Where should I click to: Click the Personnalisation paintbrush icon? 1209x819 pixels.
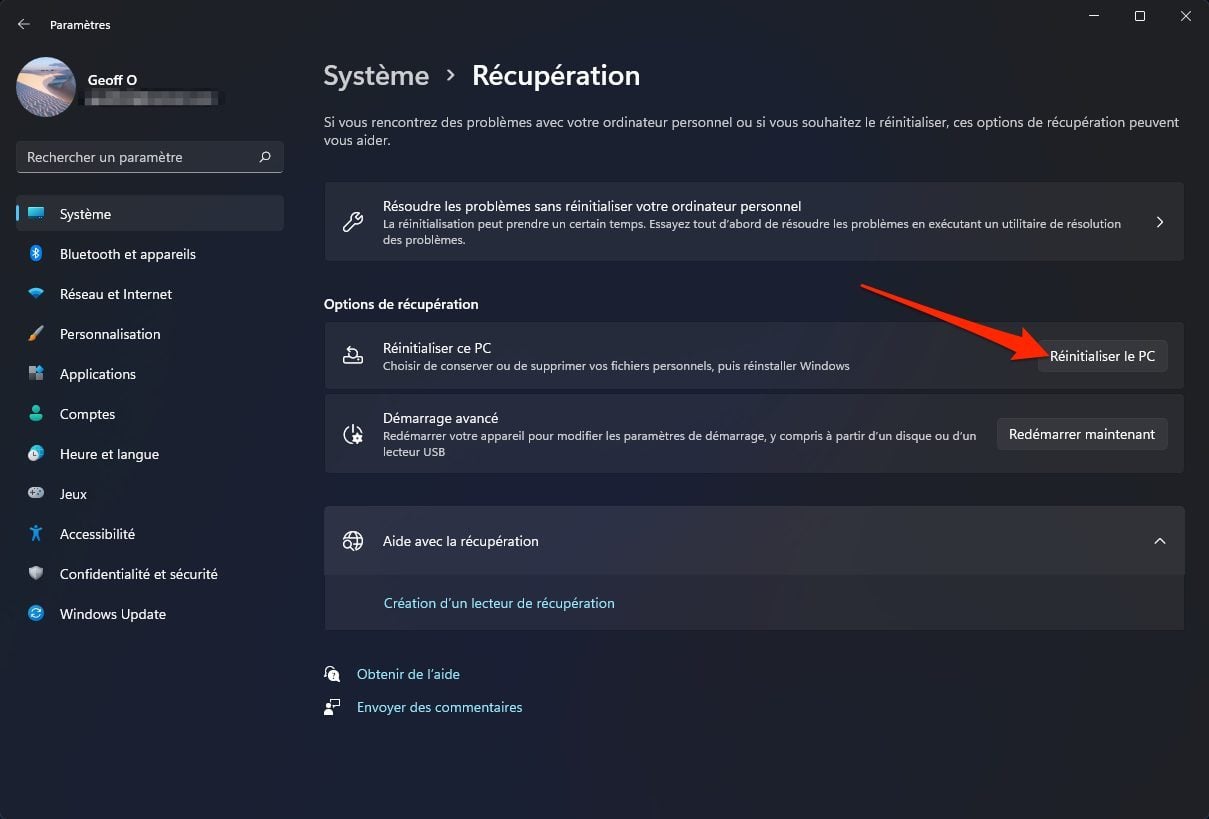(x=36, y=334)
